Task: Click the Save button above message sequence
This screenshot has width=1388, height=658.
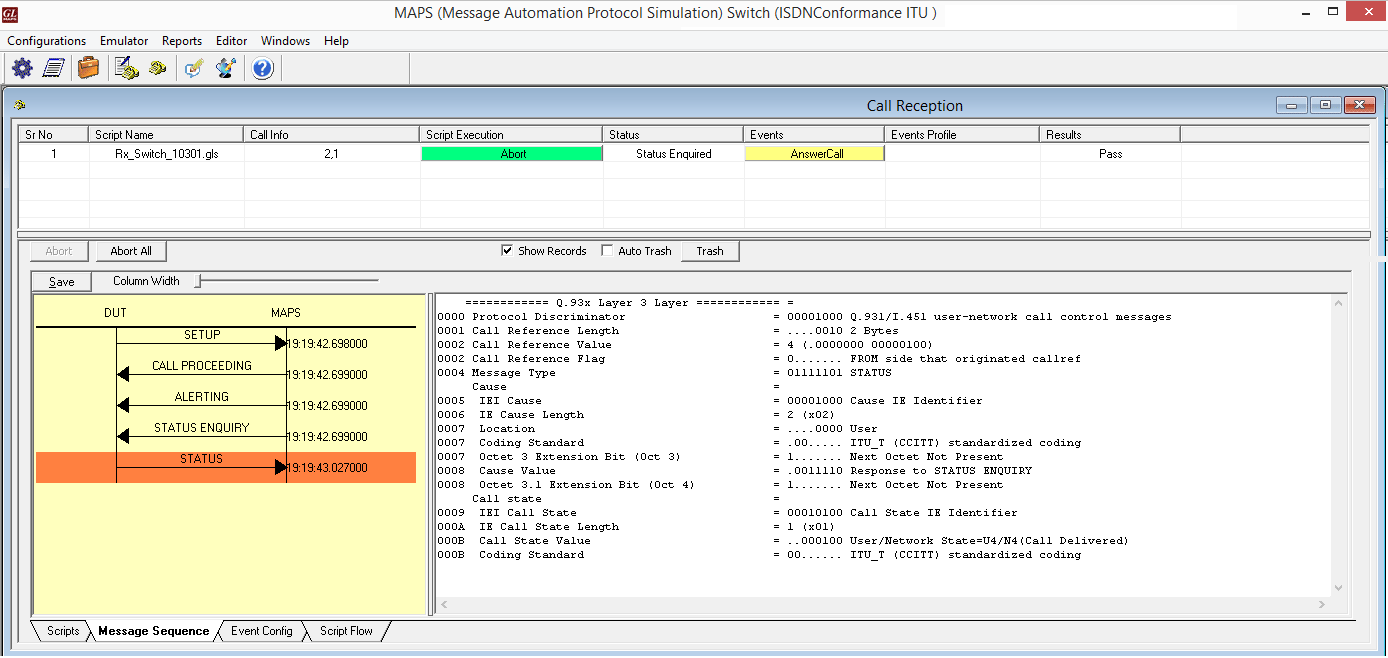Action: [62, 282]
